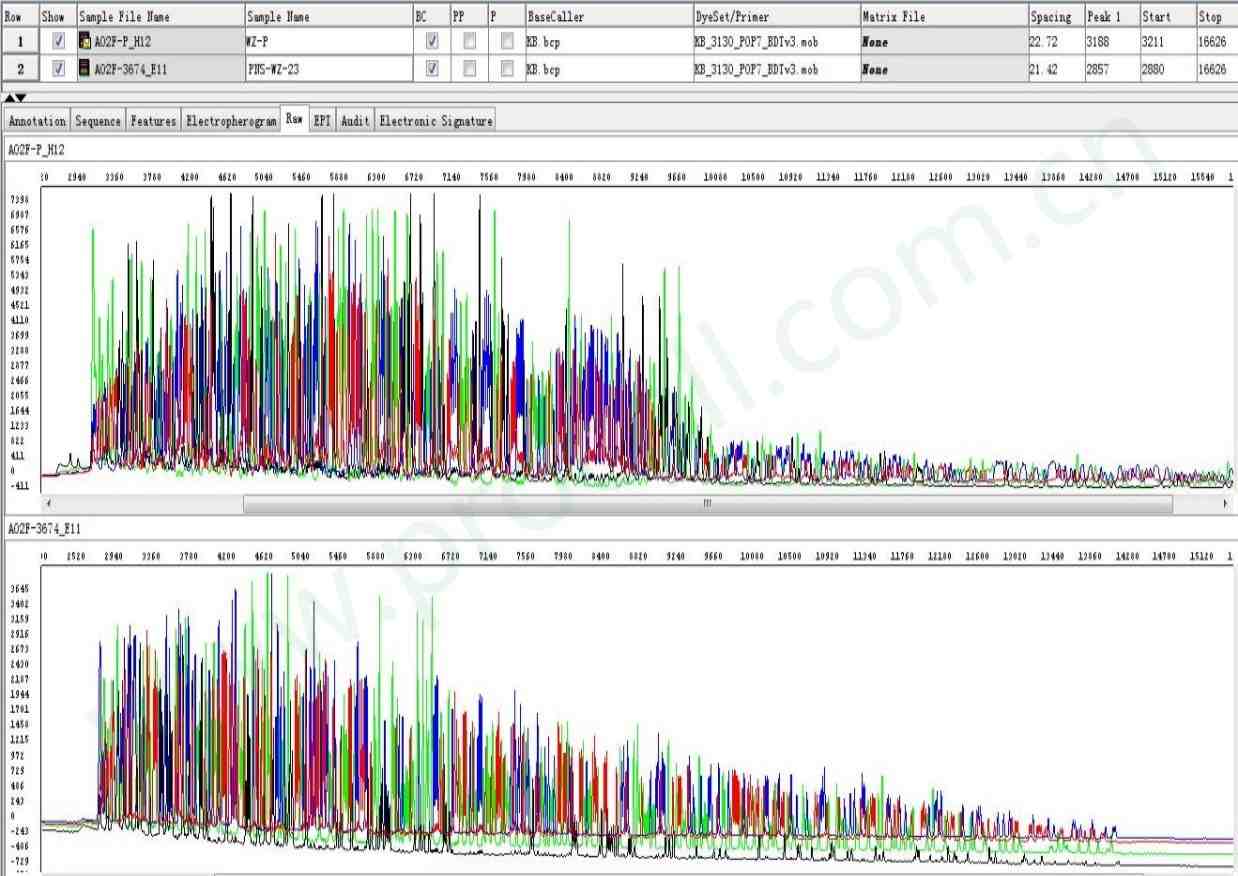Viewport: 1238px width, 876px height.
Task: Click Start value 3211
Action: (x=1166, y=42)
